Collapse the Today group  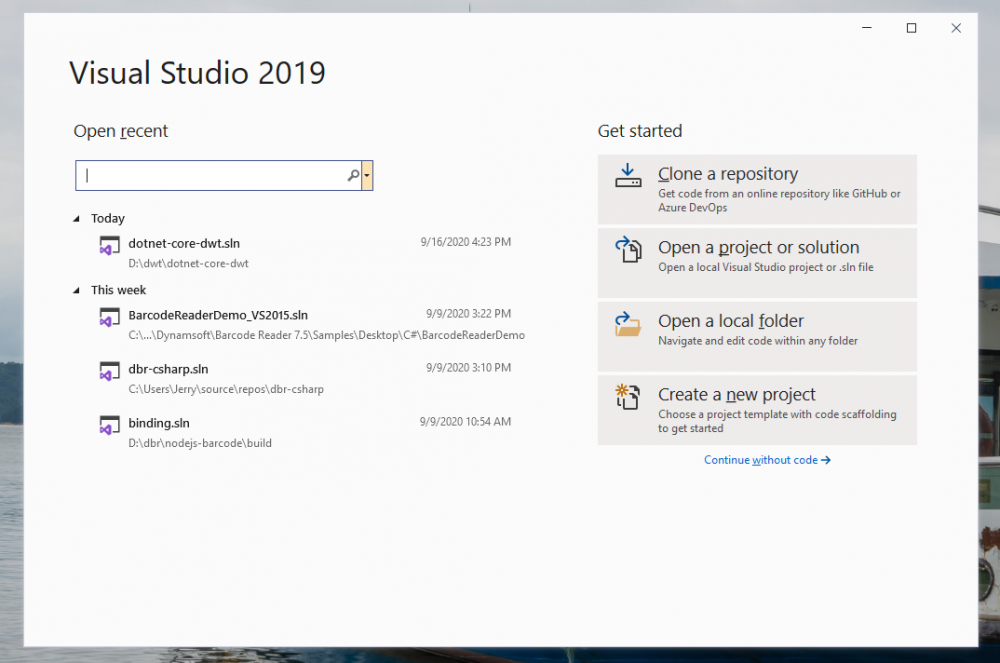[78, 219]
